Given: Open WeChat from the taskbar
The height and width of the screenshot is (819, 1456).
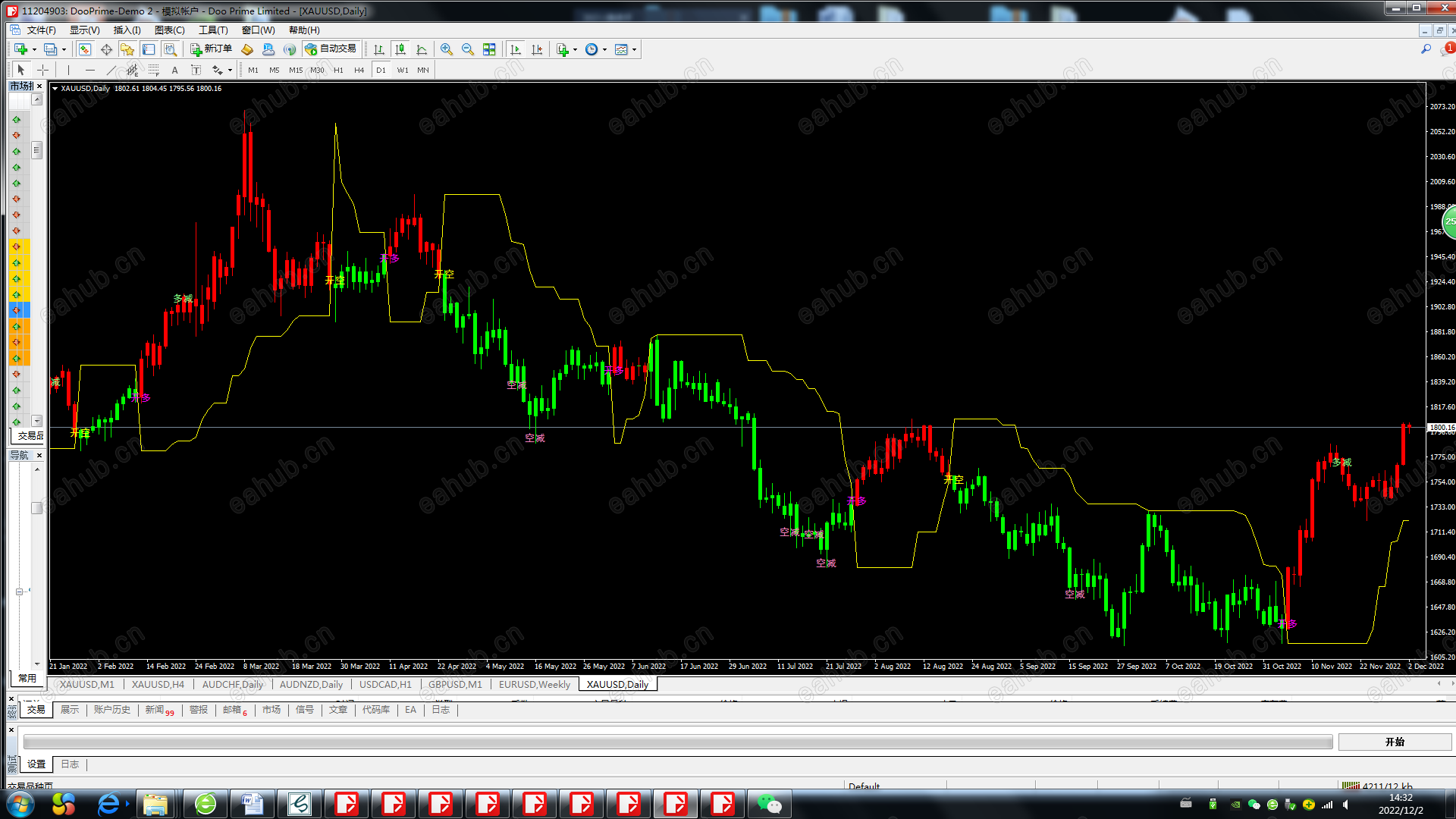Looking at the screenshot, I should [x=769, y=803].
